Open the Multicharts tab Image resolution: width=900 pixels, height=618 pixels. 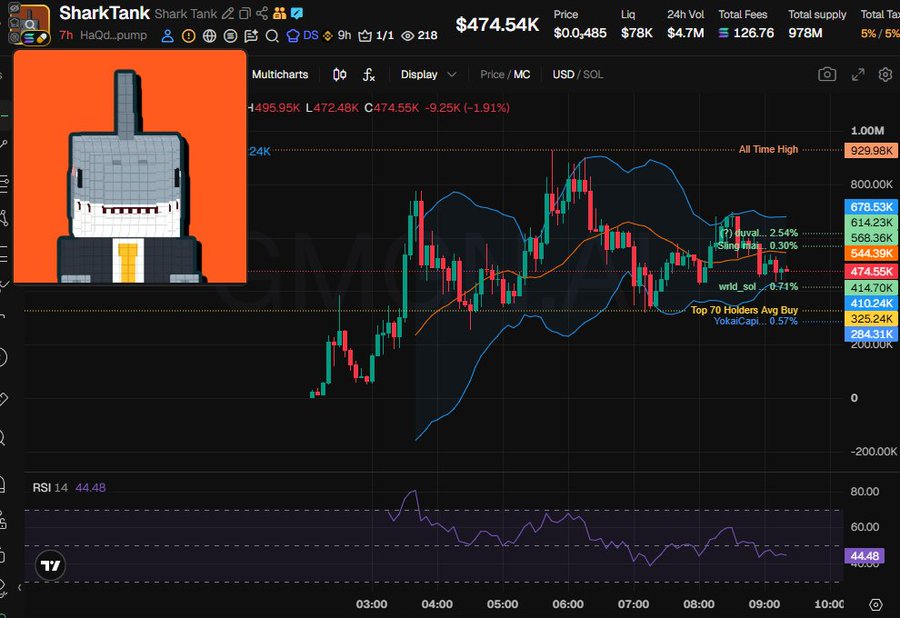coord(280,75)
